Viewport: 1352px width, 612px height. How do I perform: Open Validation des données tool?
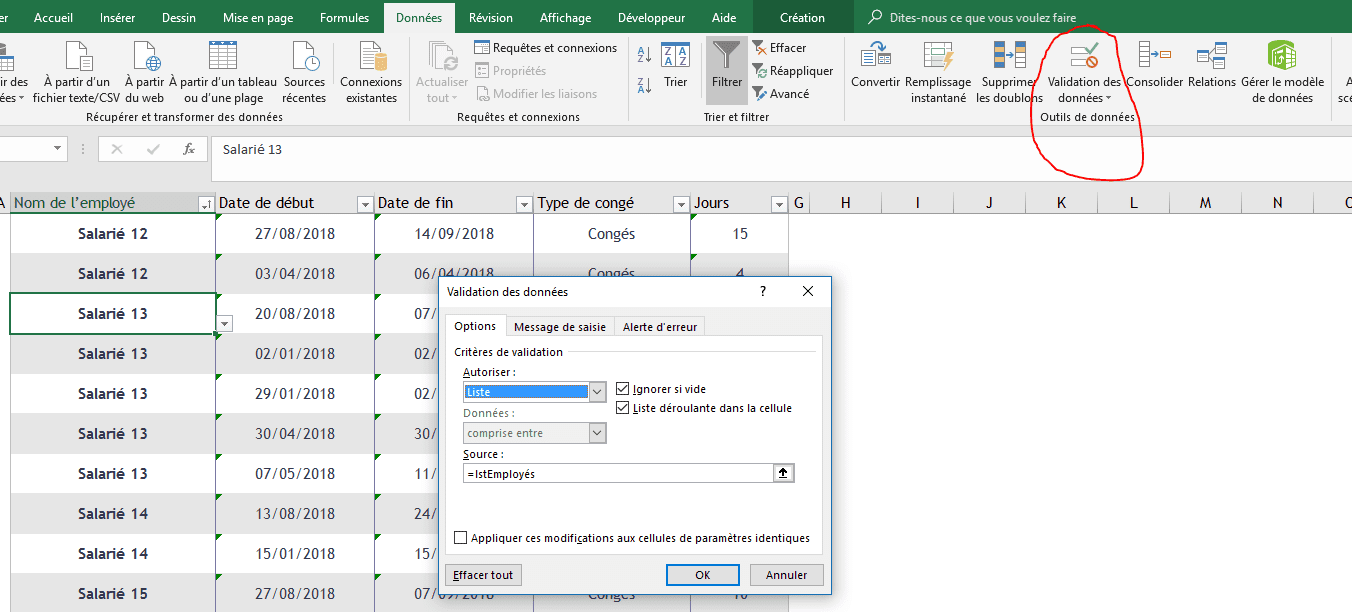pyautogui.click(x=1084, y=59)
